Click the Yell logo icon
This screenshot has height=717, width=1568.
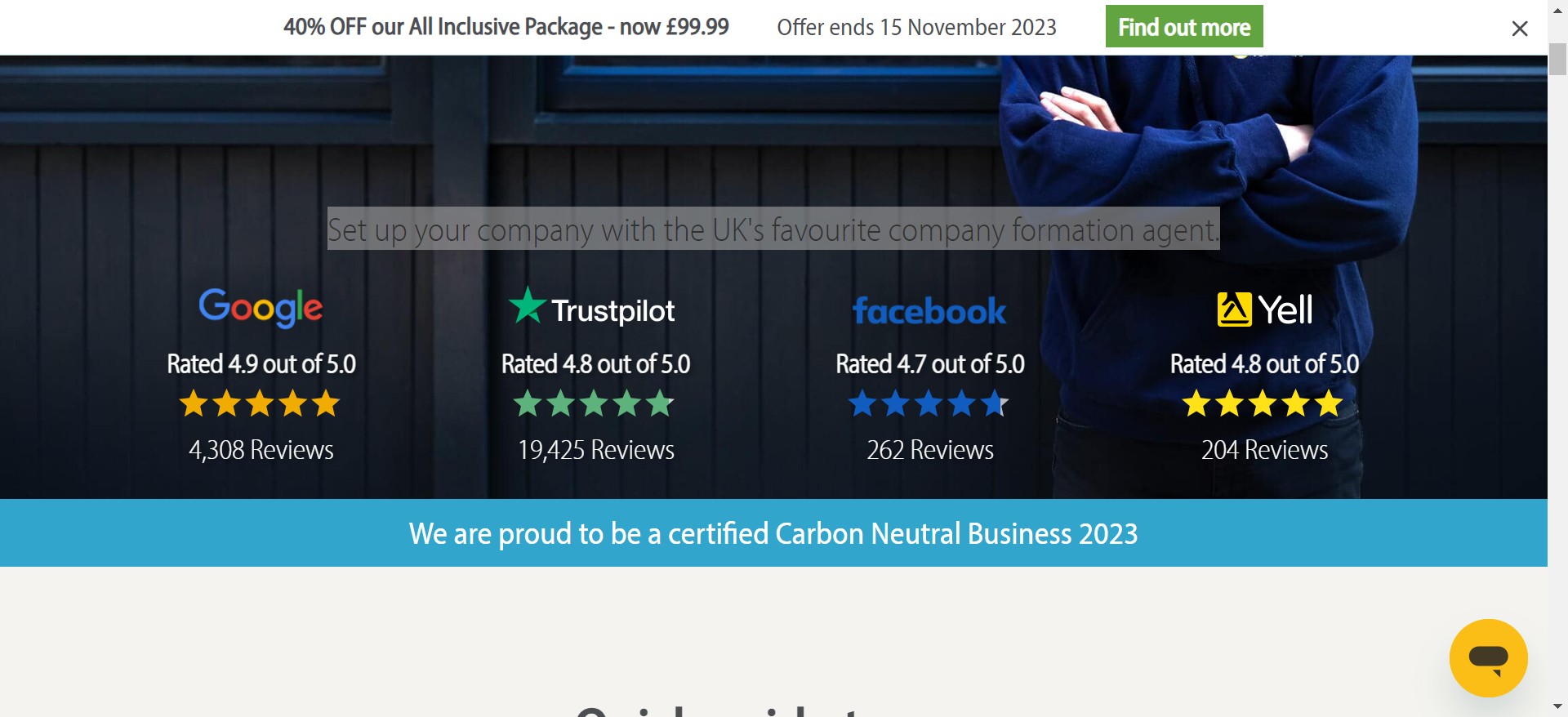click(1264, 310)
